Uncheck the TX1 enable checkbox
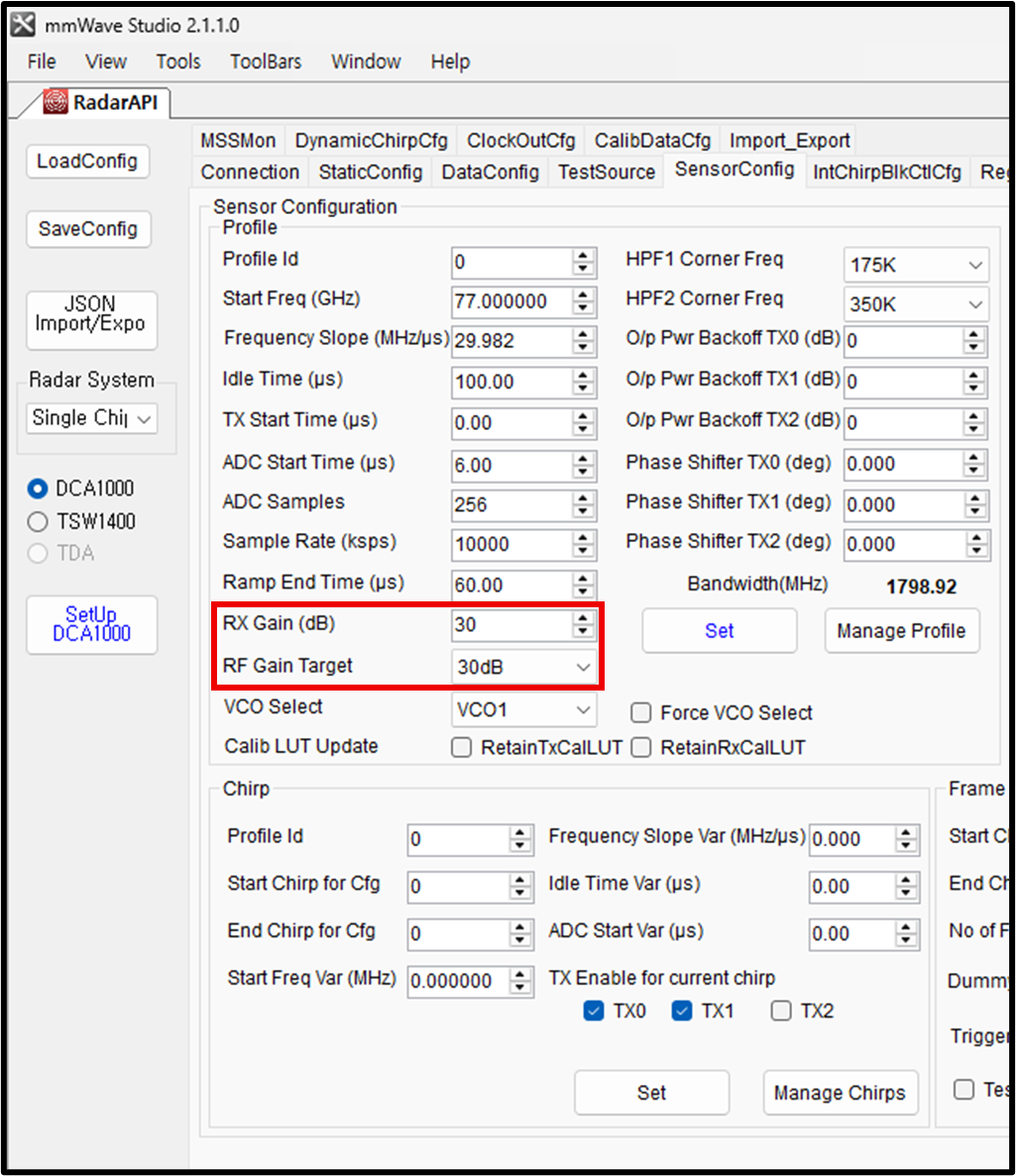This screenshot has width=1016, height=1176. pyautogui.click(x=682, y=1011)
